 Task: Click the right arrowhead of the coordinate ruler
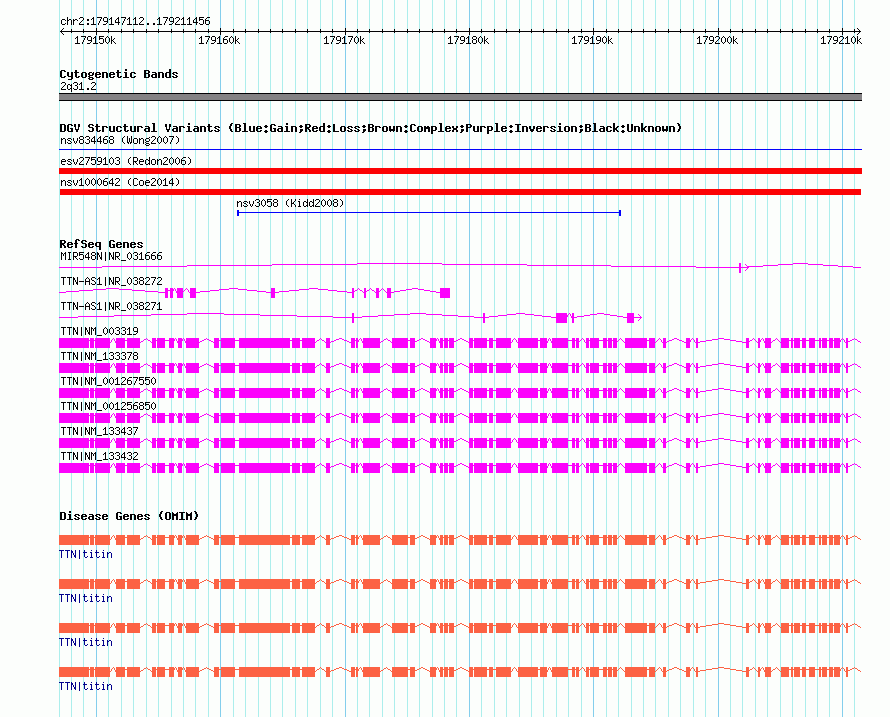(x=859, y=31)
